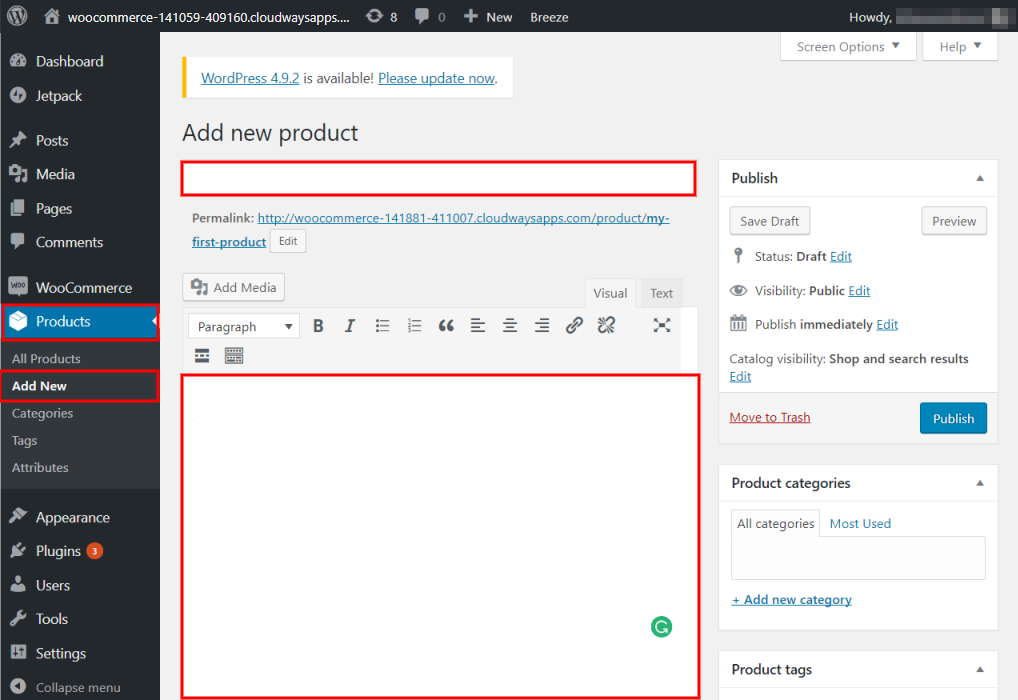Edit the Visibility Public setting
Screen dimensions: 1018x700
pyautogui.click(x=859, y=291)
